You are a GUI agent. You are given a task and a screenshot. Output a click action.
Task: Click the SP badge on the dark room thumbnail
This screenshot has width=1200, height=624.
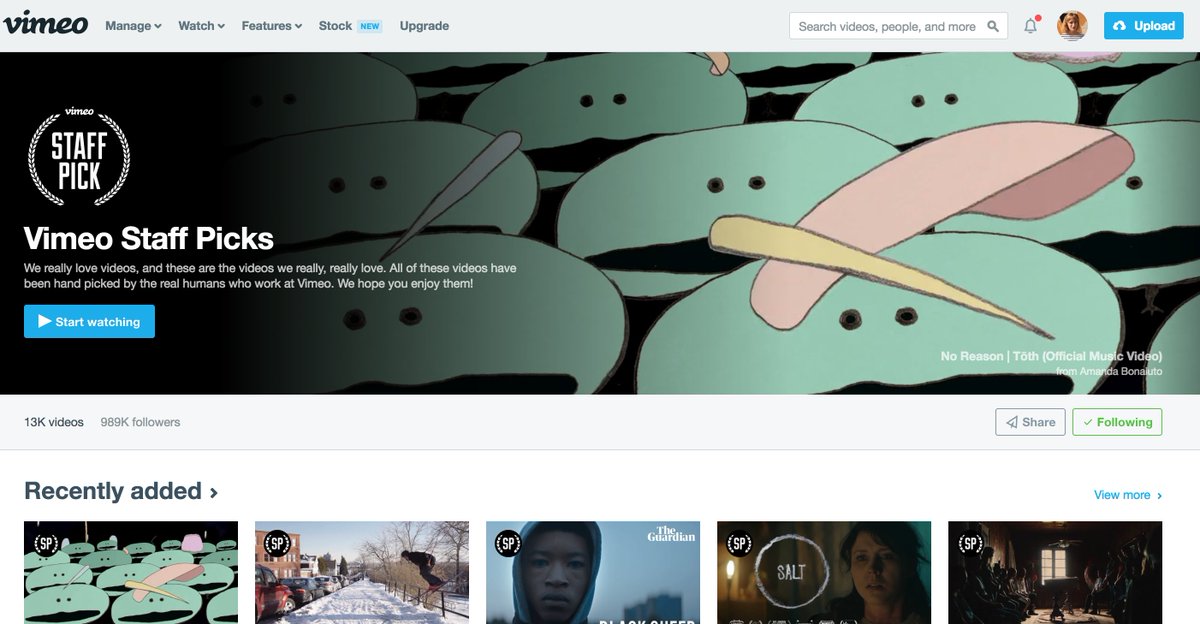(969, 543)
